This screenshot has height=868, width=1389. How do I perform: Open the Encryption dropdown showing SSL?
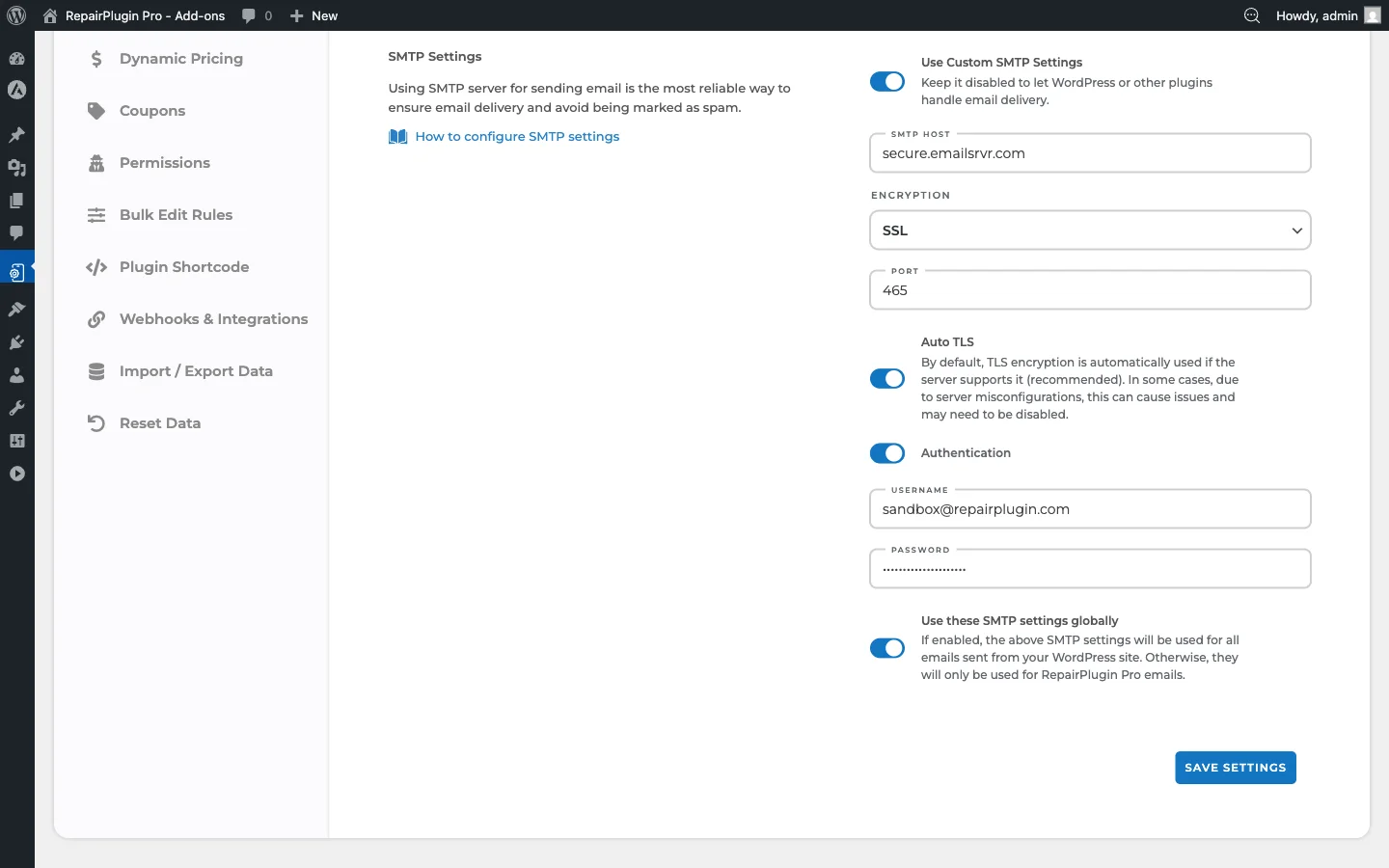(1090, 231)
